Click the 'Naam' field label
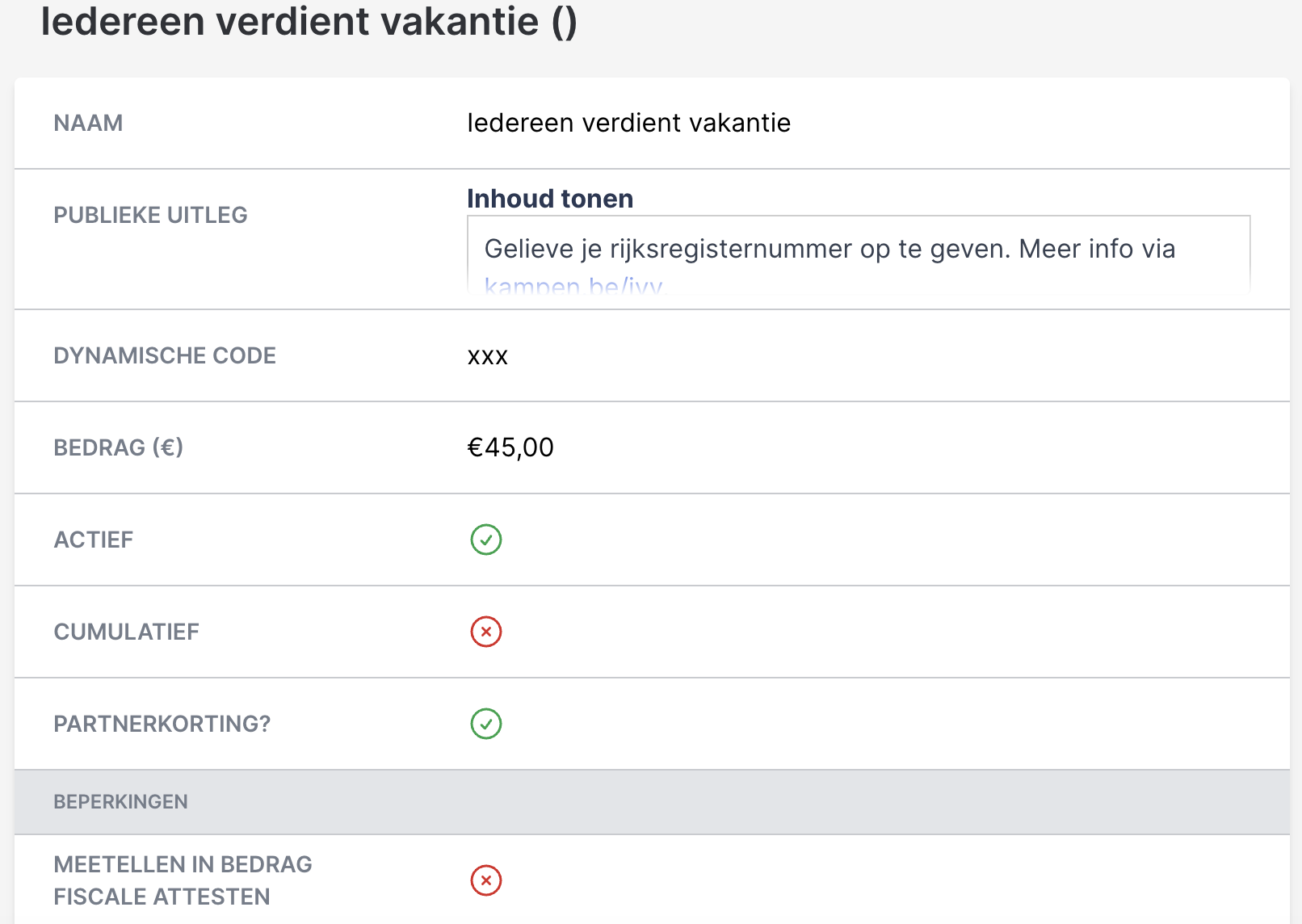This screenshot has width=1302, height=924. [88, 123]
